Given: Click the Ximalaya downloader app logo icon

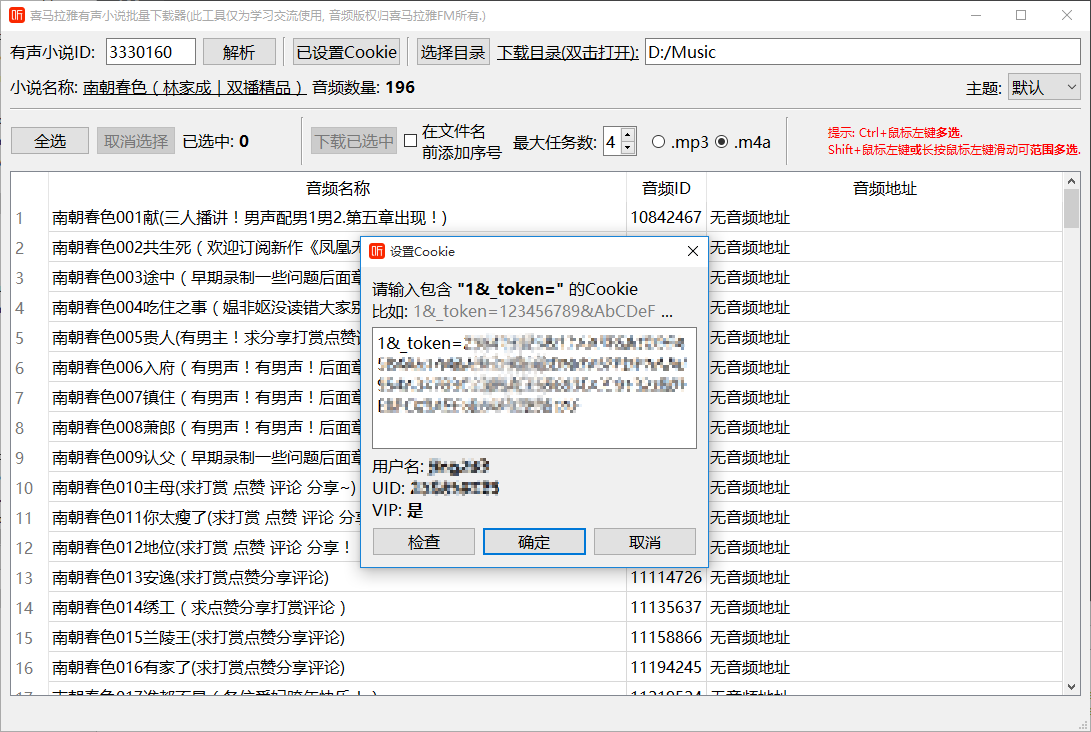Looking at the screenshot, I should click(x=18, y=14).
